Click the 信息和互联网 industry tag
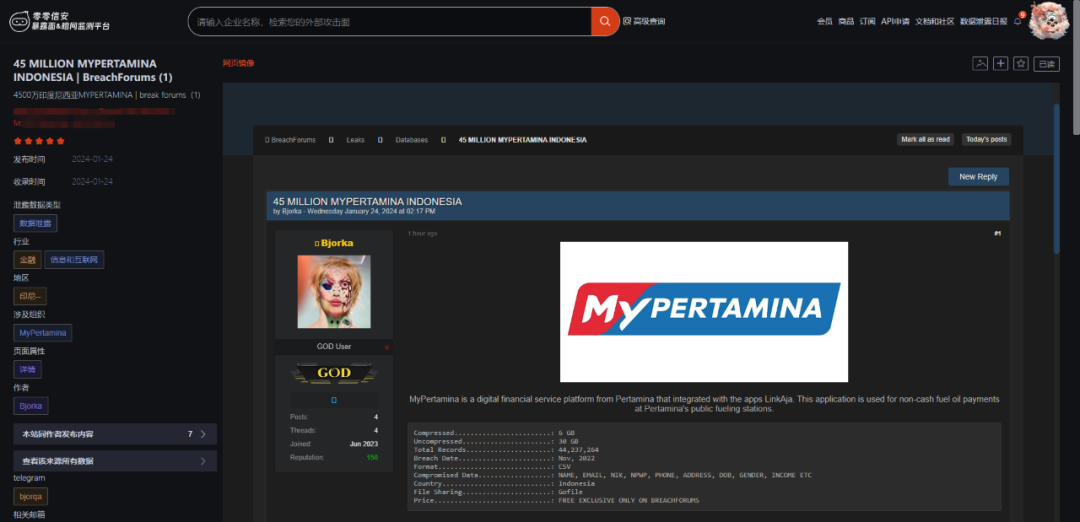Viewport: 1080px width, 522px height. [x=74, y=260]
